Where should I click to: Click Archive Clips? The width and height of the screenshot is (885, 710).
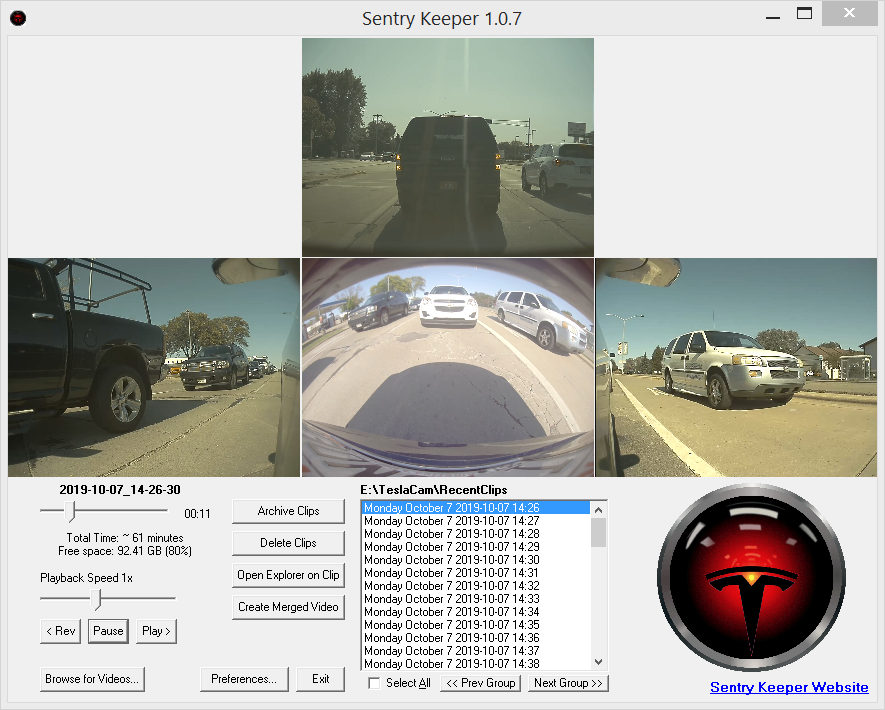coord(288,511)
